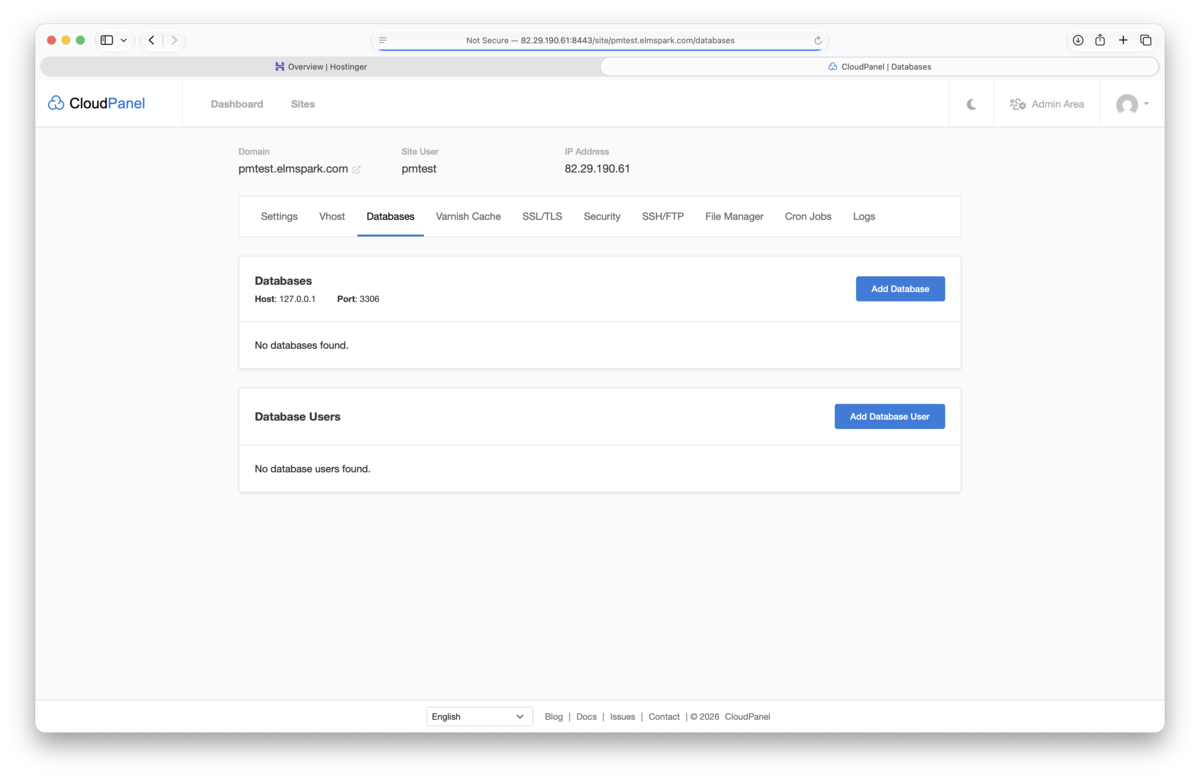
Task: Click the Safari address bar
Action: [600, 41]
